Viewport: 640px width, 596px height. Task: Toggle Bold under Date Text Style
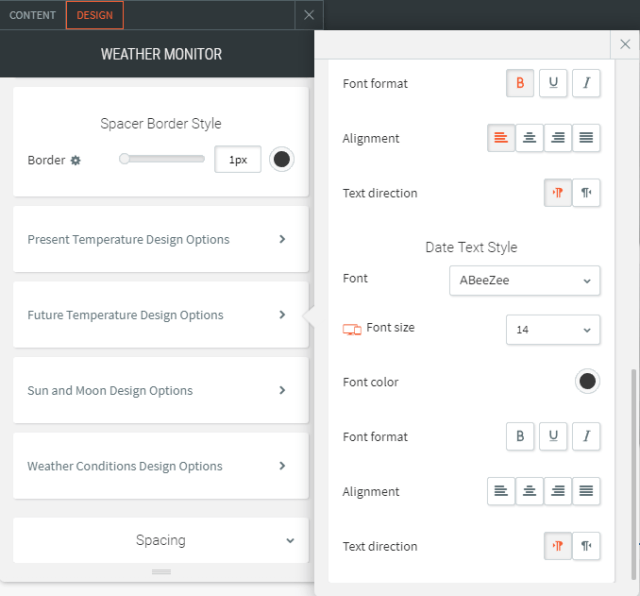pos(520,436)
